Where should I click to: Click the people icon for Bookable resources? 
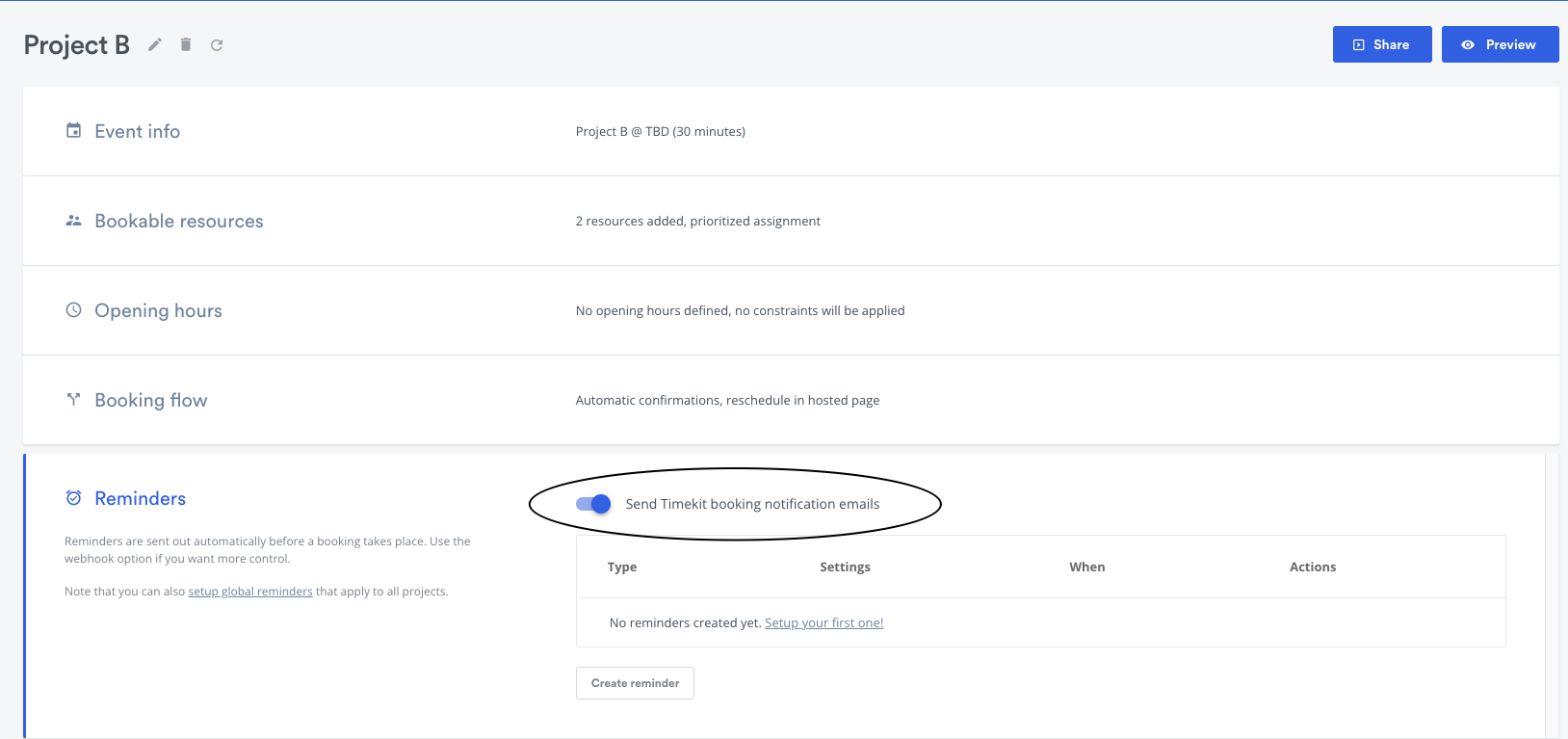coord(73,221)
